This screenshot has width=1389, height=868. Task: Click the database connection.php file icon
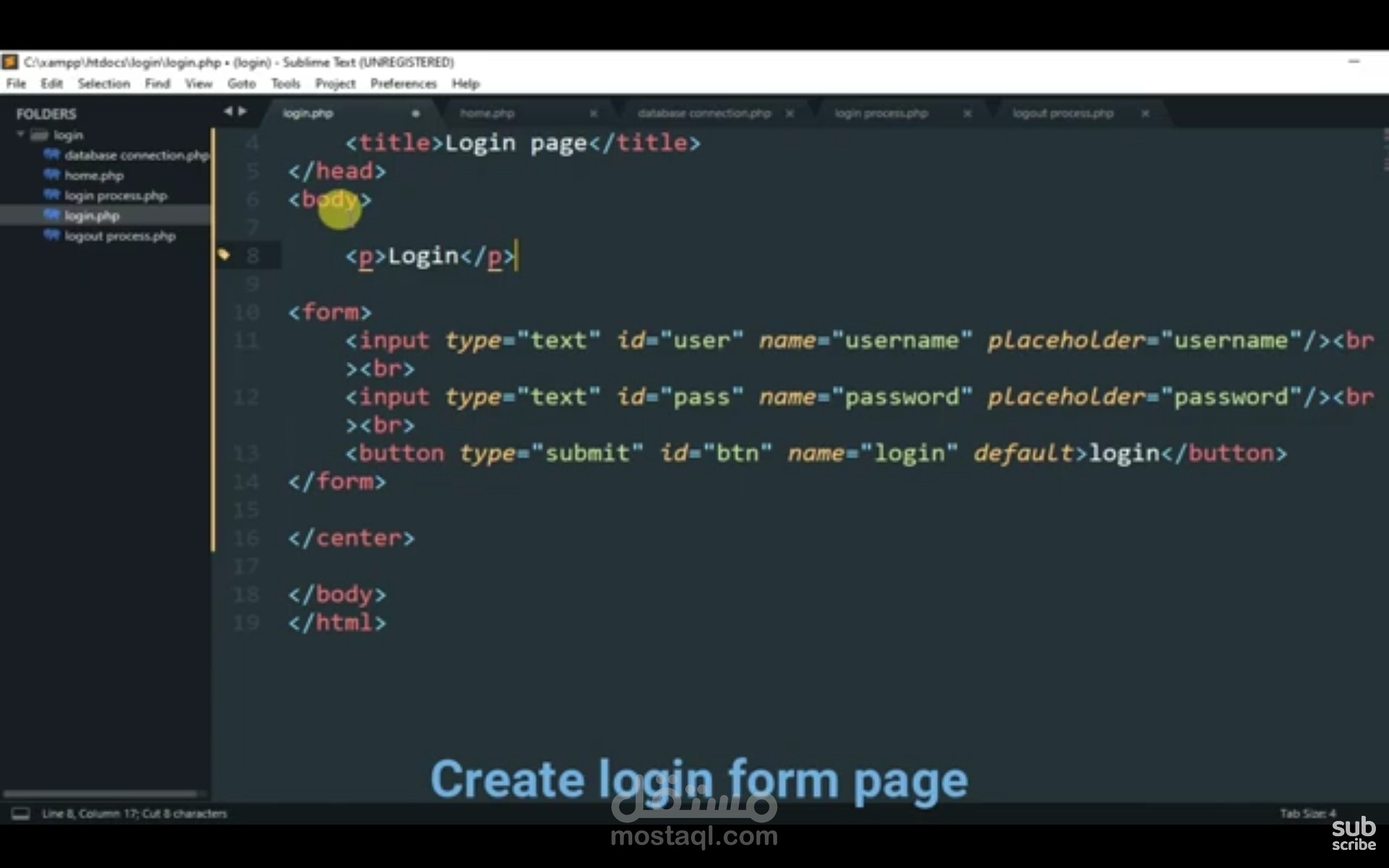51,154
